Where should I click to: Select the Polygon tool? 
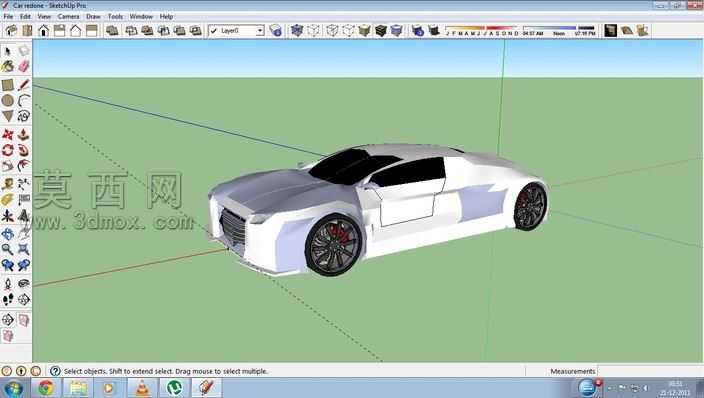pyautogui.click(x=8, y=116)
